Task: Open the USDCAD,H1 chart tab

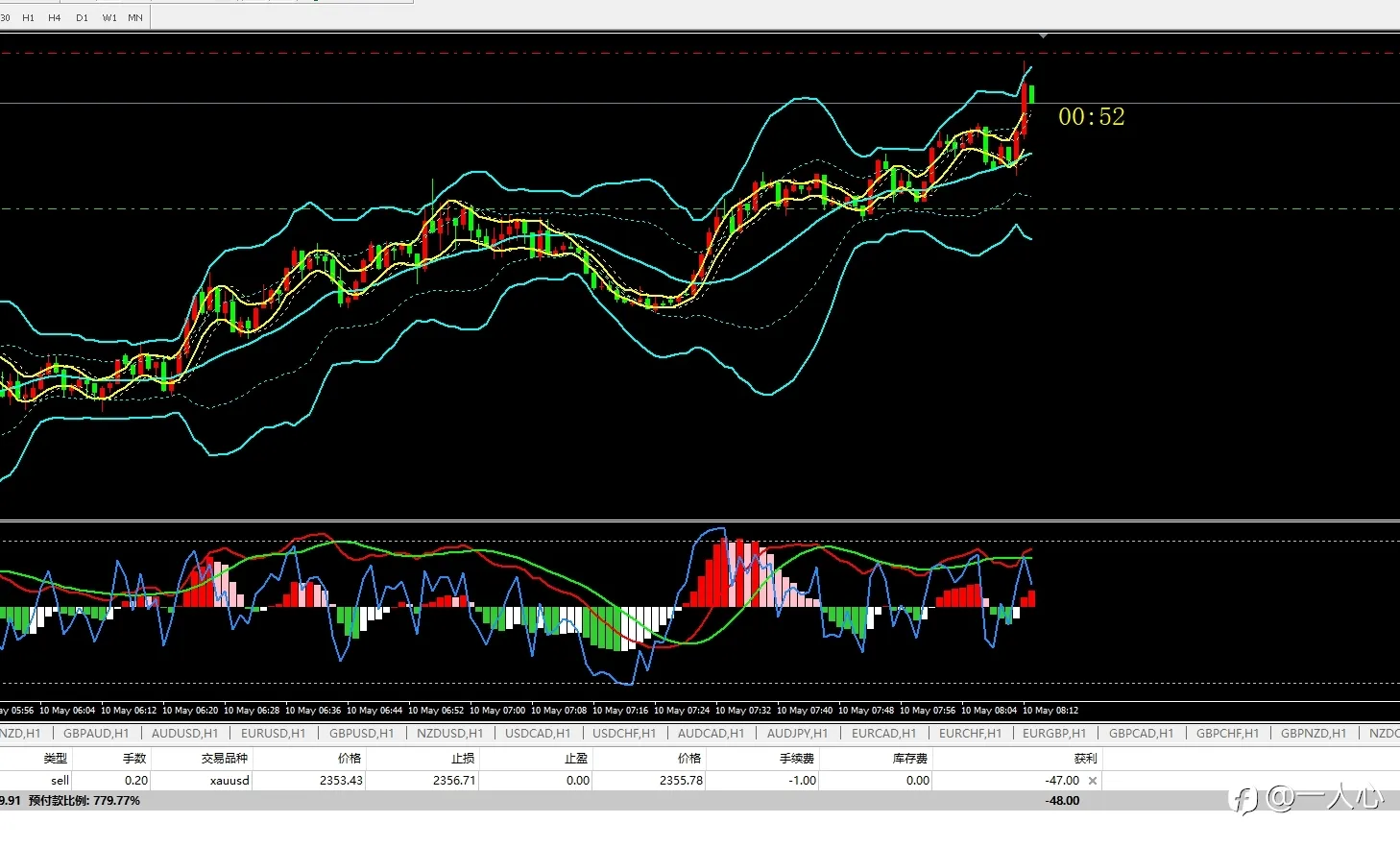Action: [x=538, y=733]
